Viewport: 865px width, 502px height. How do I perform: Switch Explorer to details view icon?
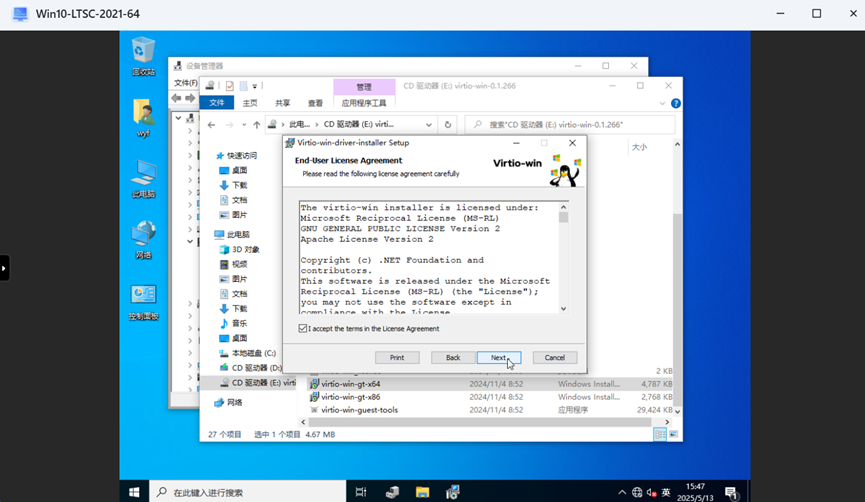(660, 435)
